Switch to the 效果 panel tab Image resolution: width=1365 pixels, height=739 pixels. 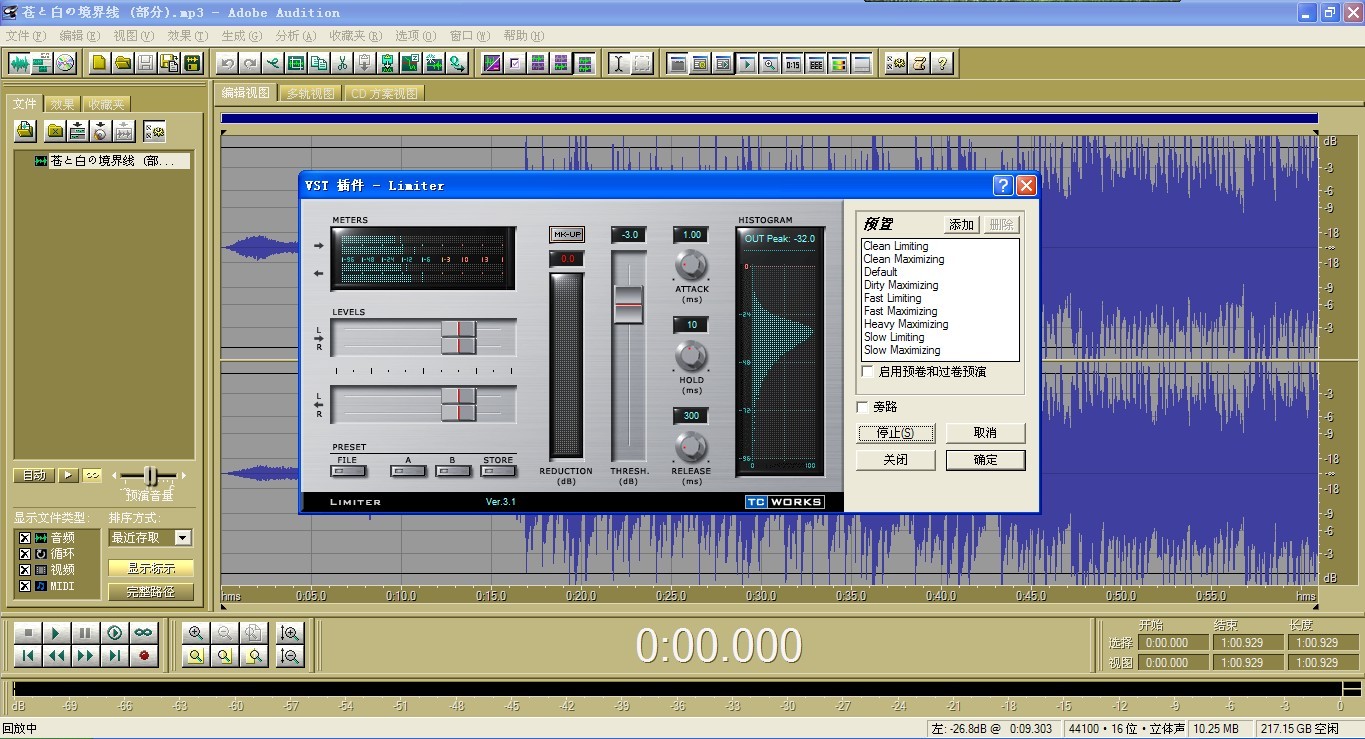point(62,104)
